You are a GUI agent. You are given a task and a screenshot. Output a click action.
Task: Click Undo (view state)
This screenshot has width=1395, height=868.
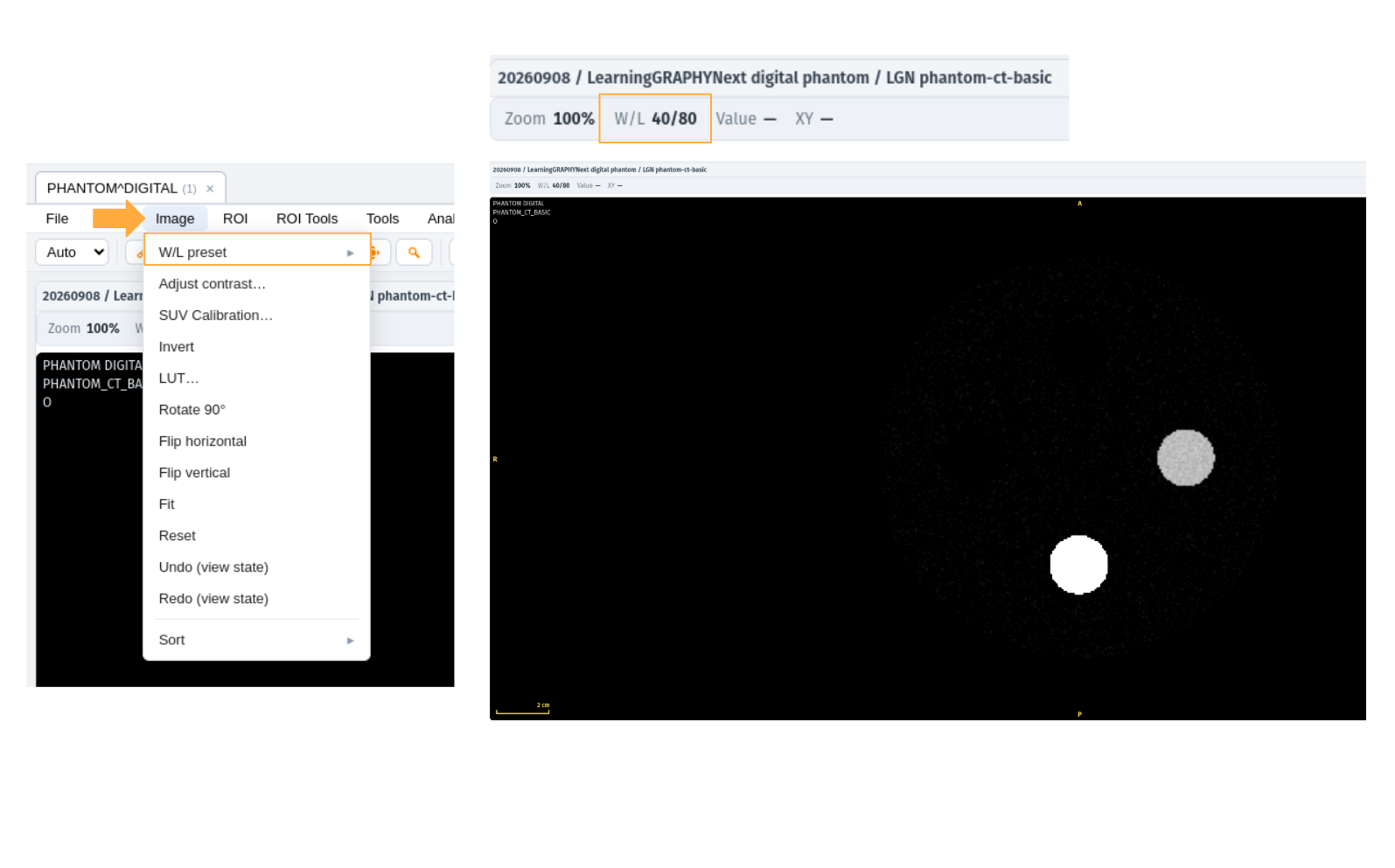point(257,567)
